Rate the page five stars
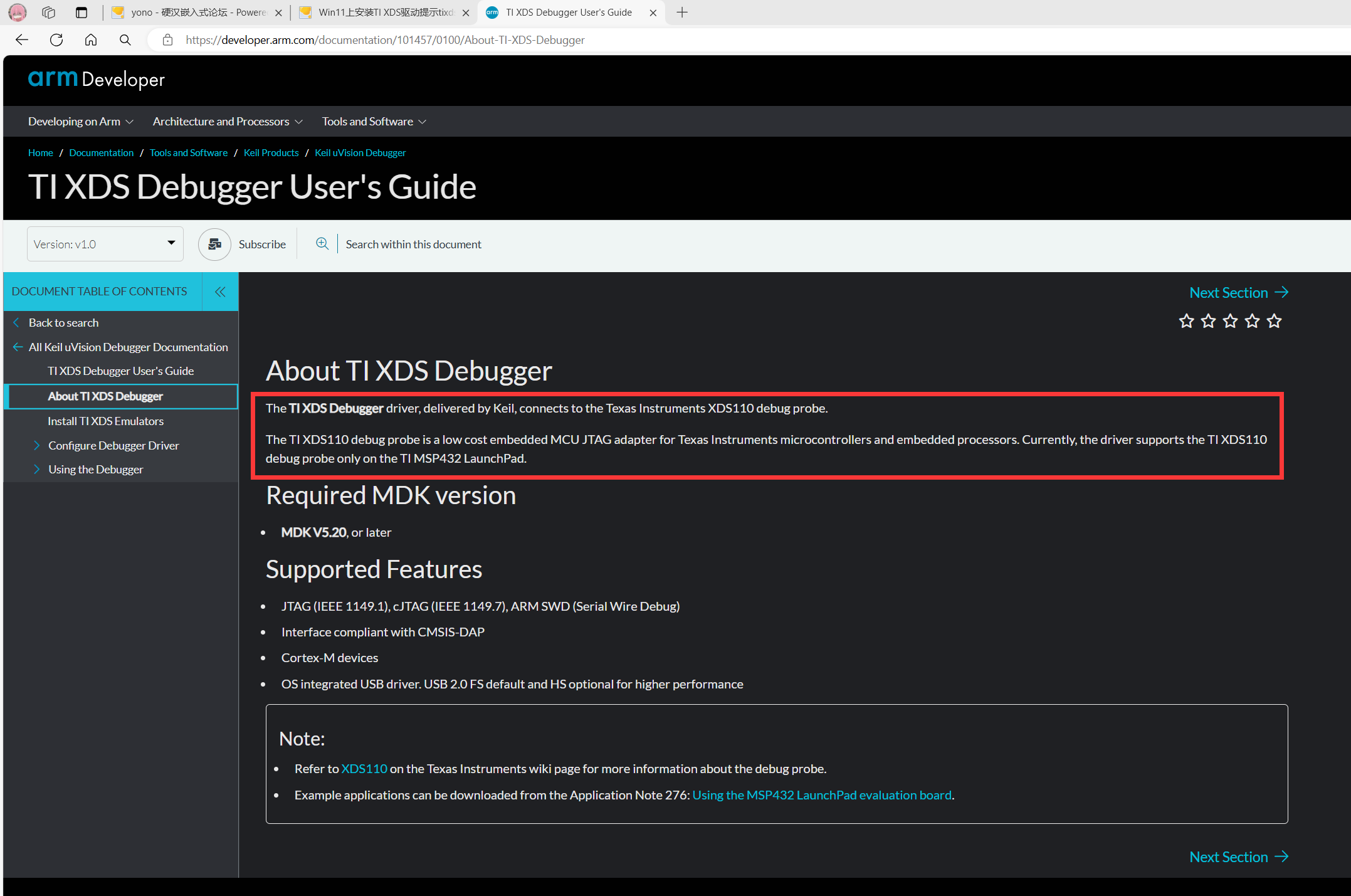Viewport: 1351px width, 896px height. pos(1274,321)
